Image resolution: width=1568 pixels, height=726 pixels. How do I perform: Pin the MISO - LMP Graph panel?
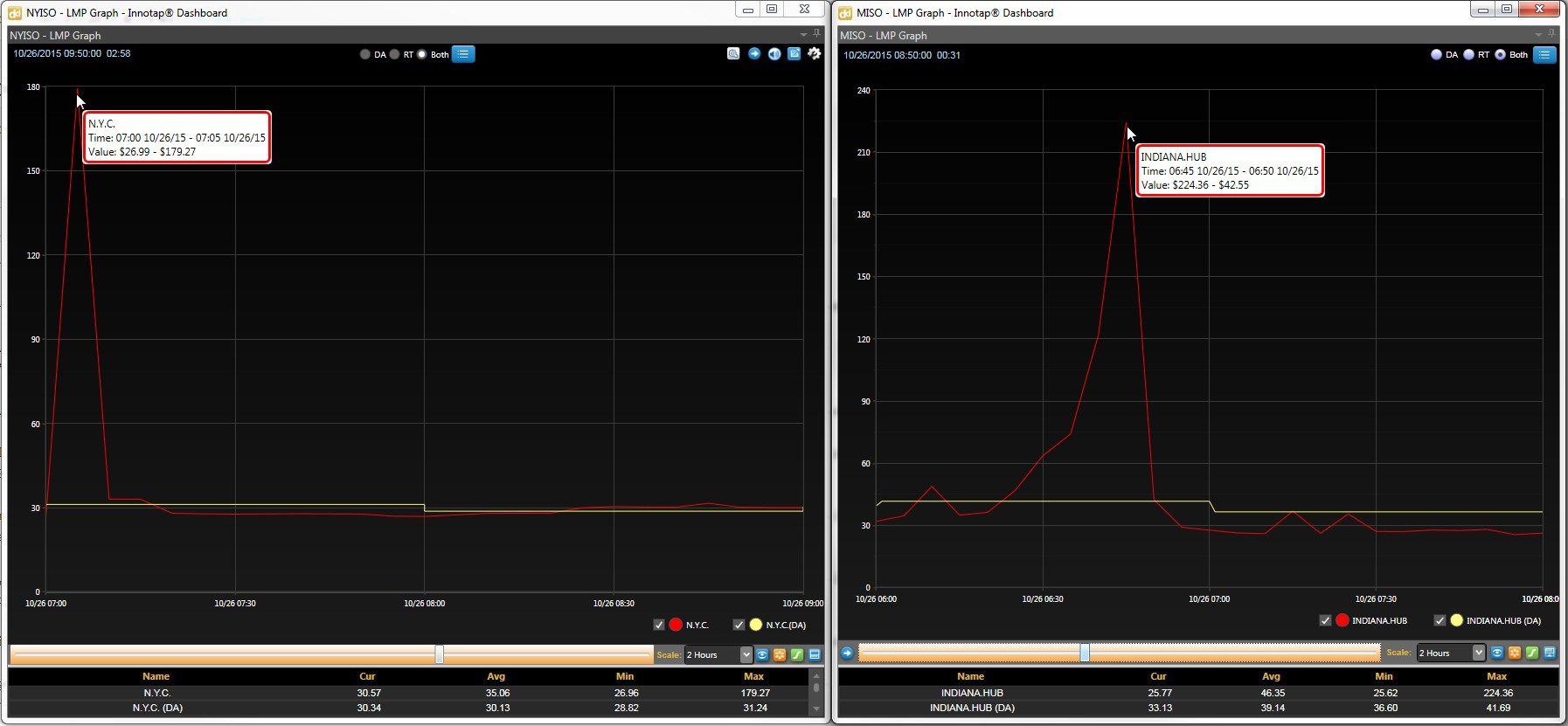1551,34
